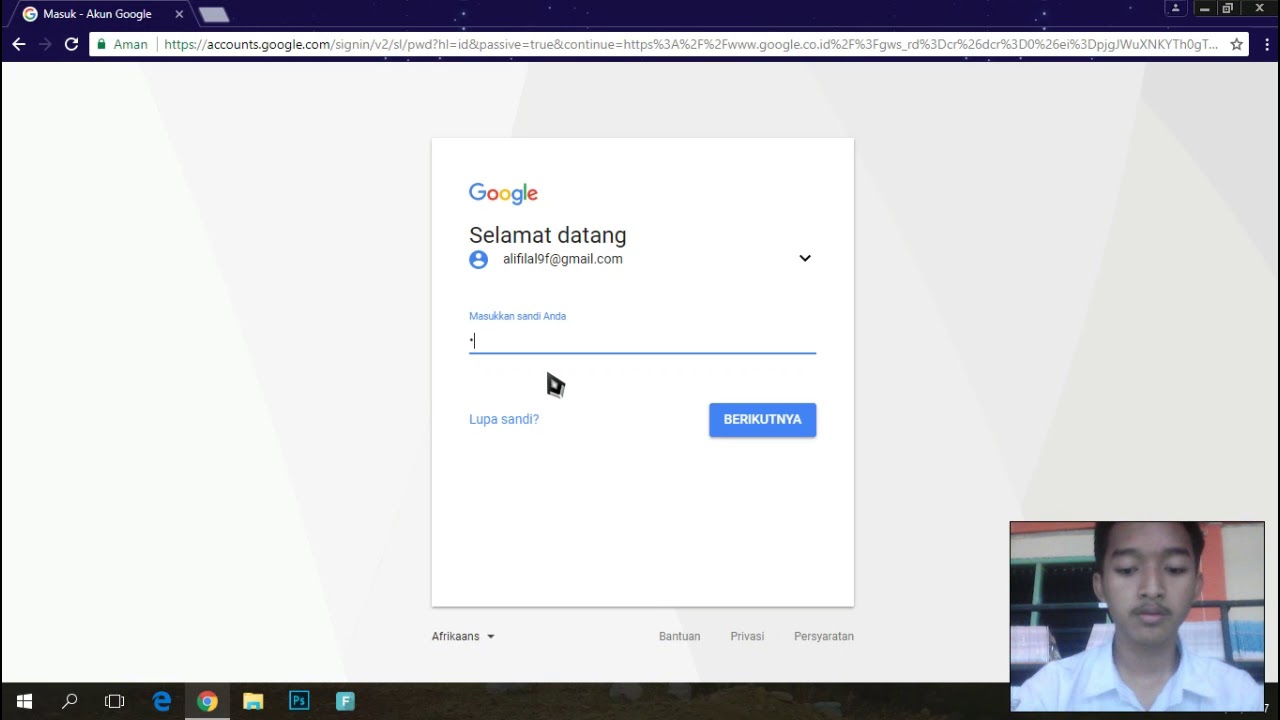The image size is (1280, 720).
Task: Click the Chrome profile person icon
Action: click(1177, 8)
